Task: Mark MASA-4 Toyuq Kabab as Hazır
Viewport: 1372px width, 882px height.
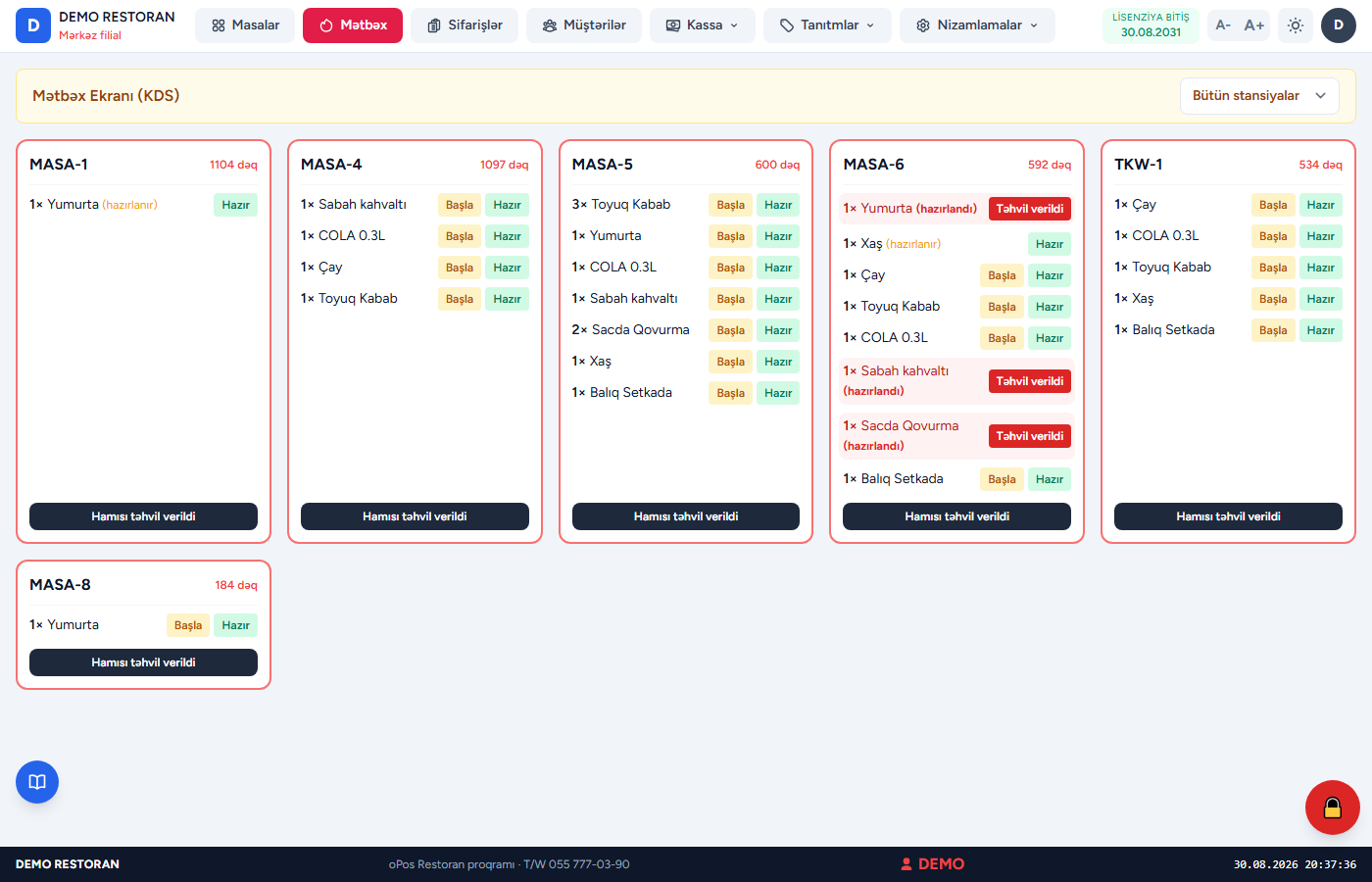Action: coord(507,299)
